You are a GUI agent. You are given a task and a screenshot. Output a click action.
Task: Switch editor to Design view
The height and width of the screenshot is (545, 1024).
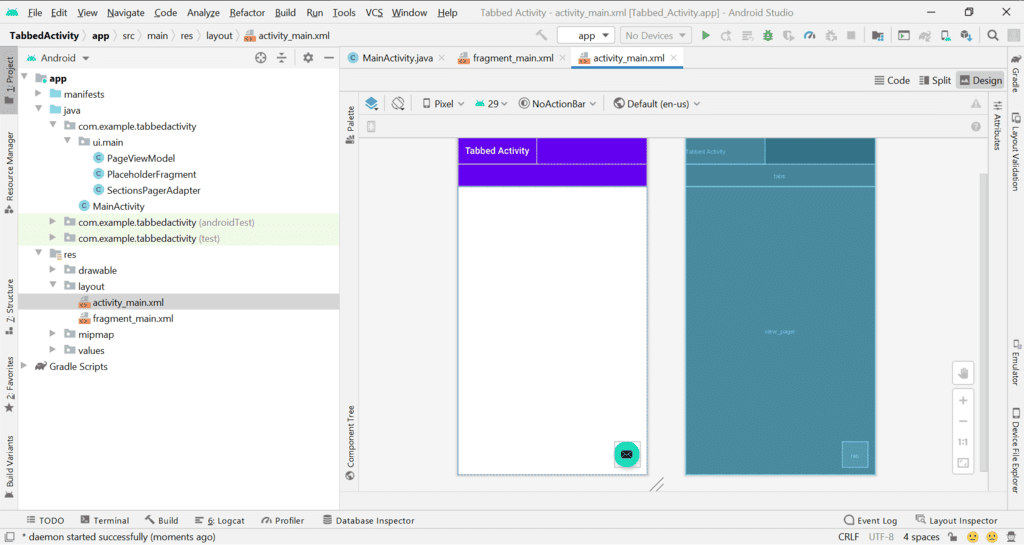980,80
